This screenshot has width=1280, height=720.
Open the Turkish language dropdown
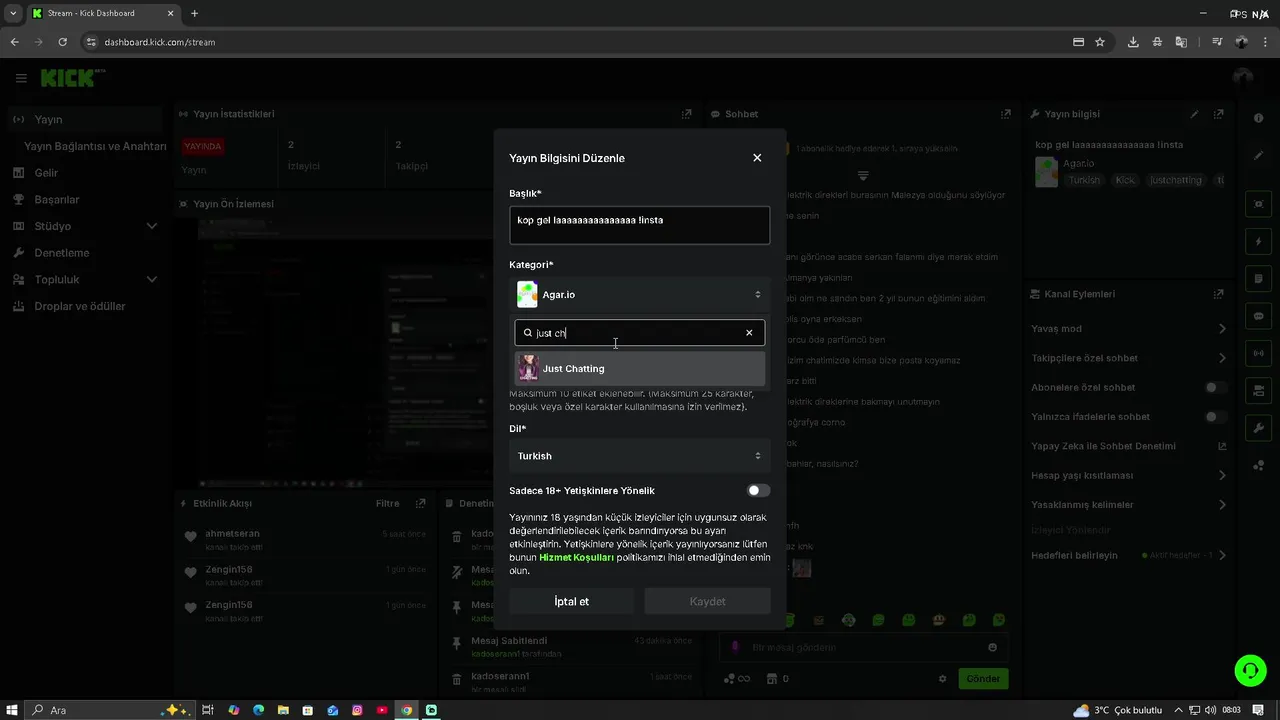coord(640,456)
